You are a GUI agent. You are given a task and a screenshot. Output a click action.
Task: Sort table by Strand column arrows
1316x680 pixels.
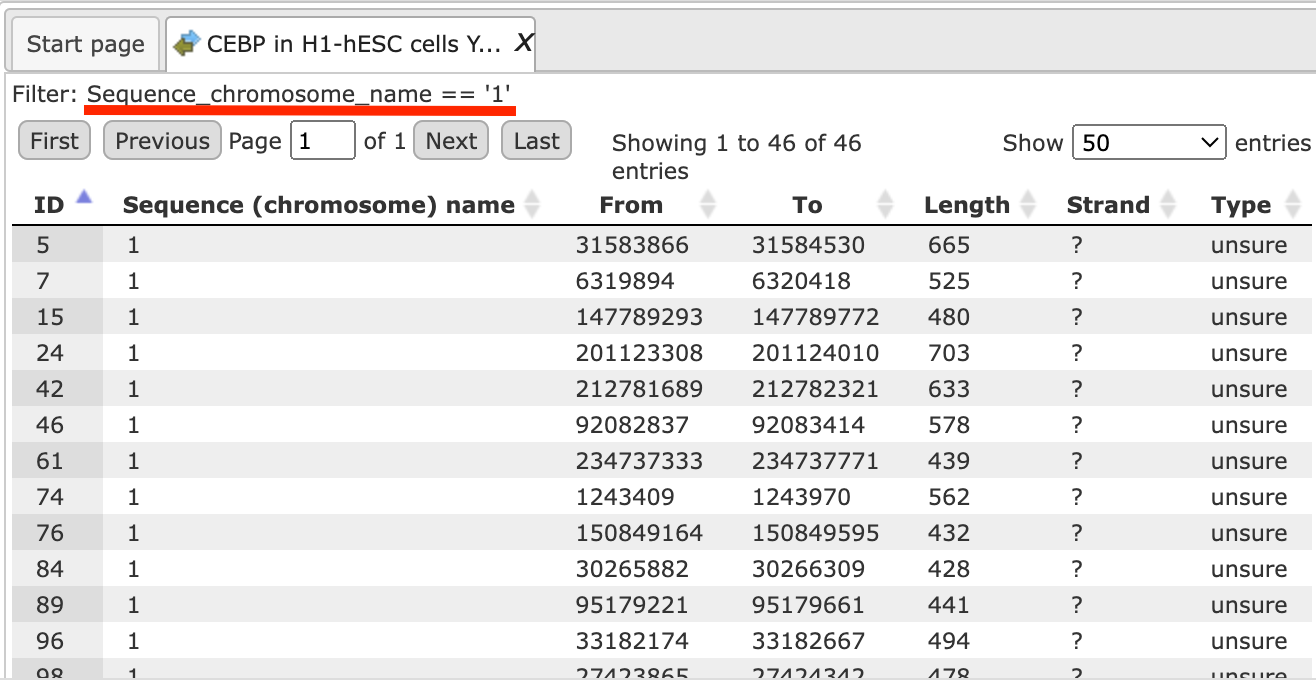point(1168,205)
